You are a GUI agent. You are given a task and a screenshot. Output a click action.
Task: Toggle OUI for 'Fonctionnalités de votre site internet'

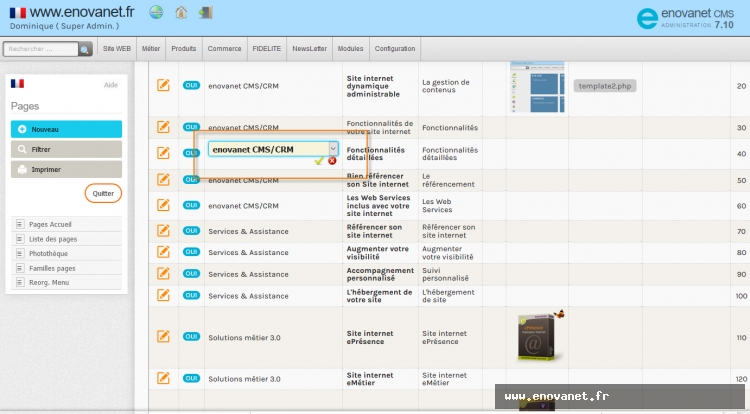tap(191, 127)
